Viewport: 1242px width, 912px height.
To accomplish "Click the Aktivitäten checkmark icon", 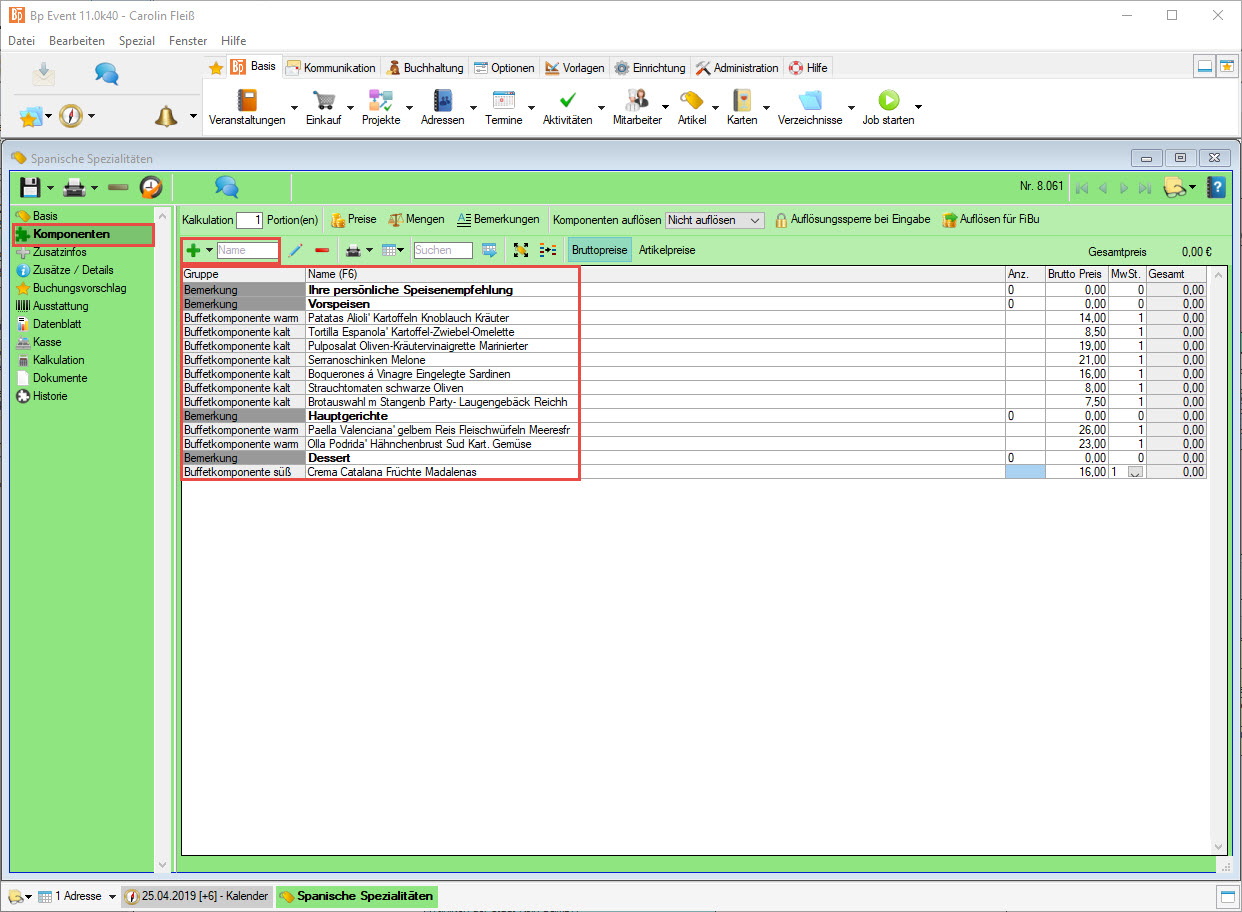I will click(x=567, y=101).
